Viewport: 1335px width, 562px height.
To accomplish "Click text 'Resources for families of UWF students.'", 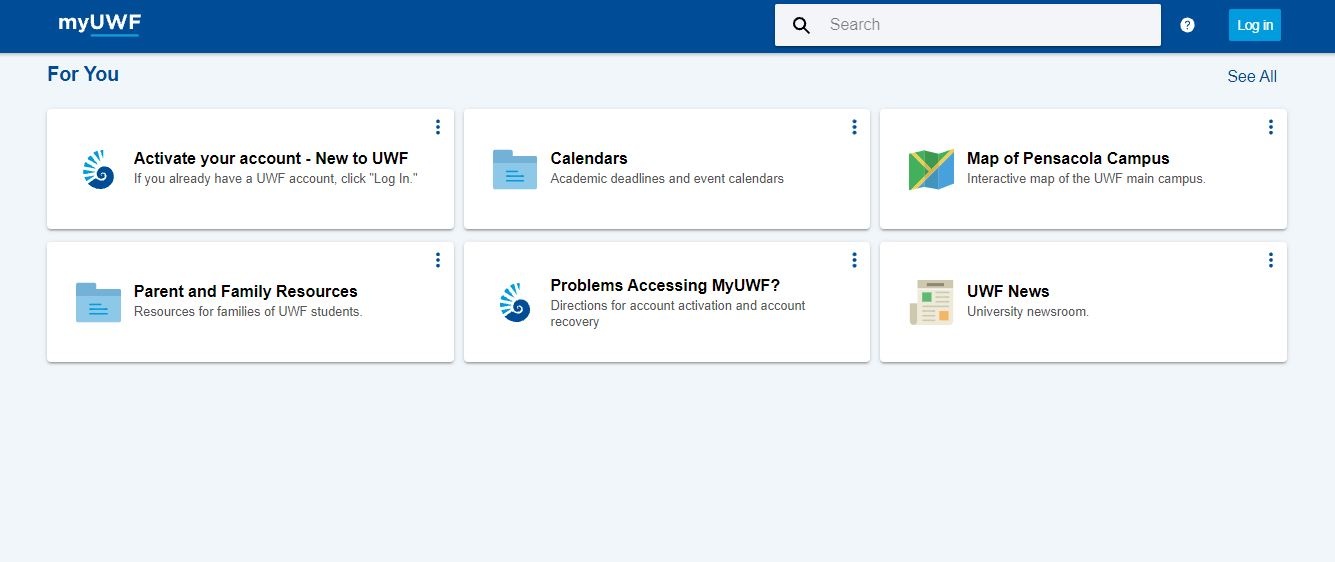I will pos(248,312).
